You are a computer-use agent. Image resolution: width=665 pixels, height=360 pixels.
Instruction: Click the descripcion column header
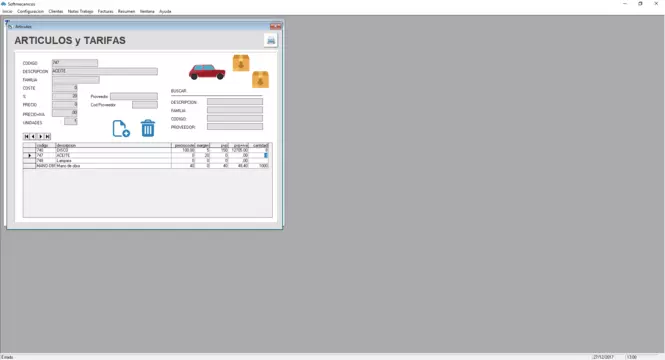(113, 145)
